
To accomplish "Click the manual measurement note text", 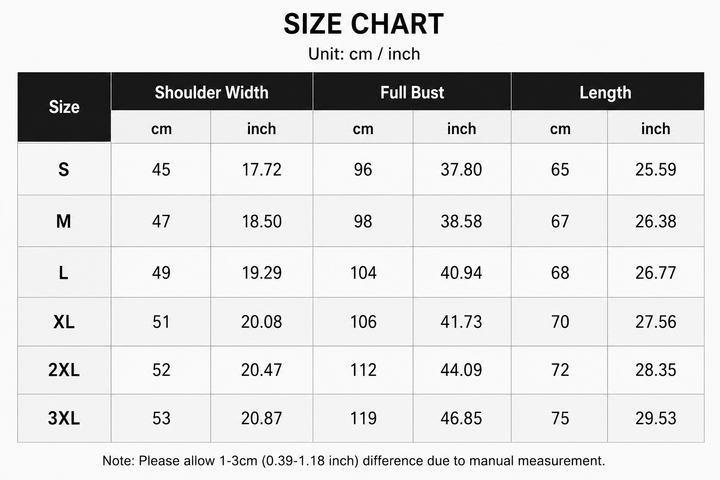I will tap(354, 461).
